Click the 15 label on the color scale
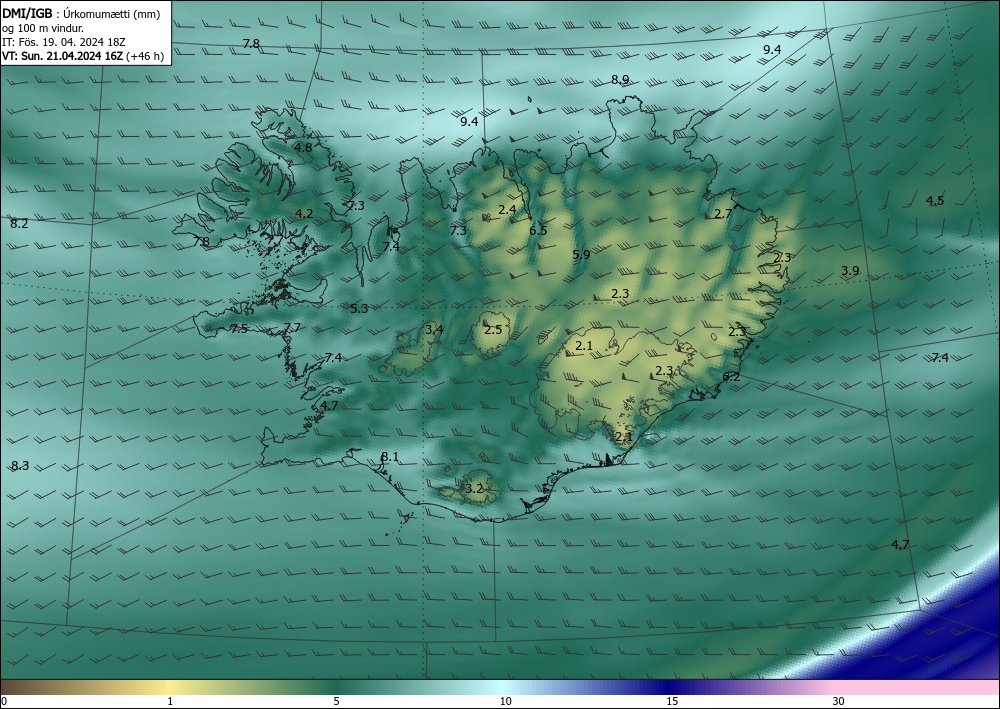 pos(672,701)
